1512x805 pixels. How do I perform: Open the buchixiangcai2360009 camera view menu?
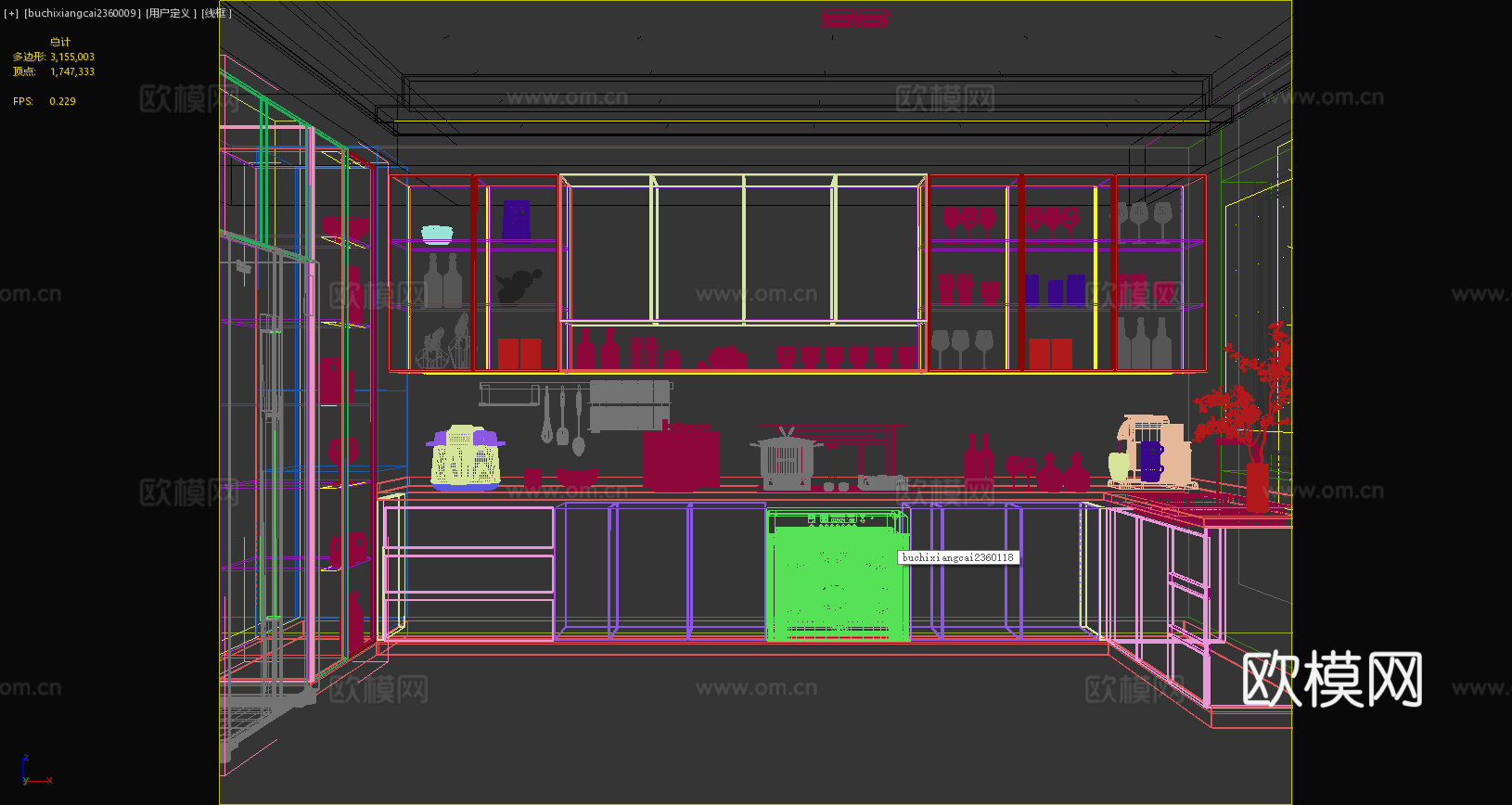click(x=83, y=13)
